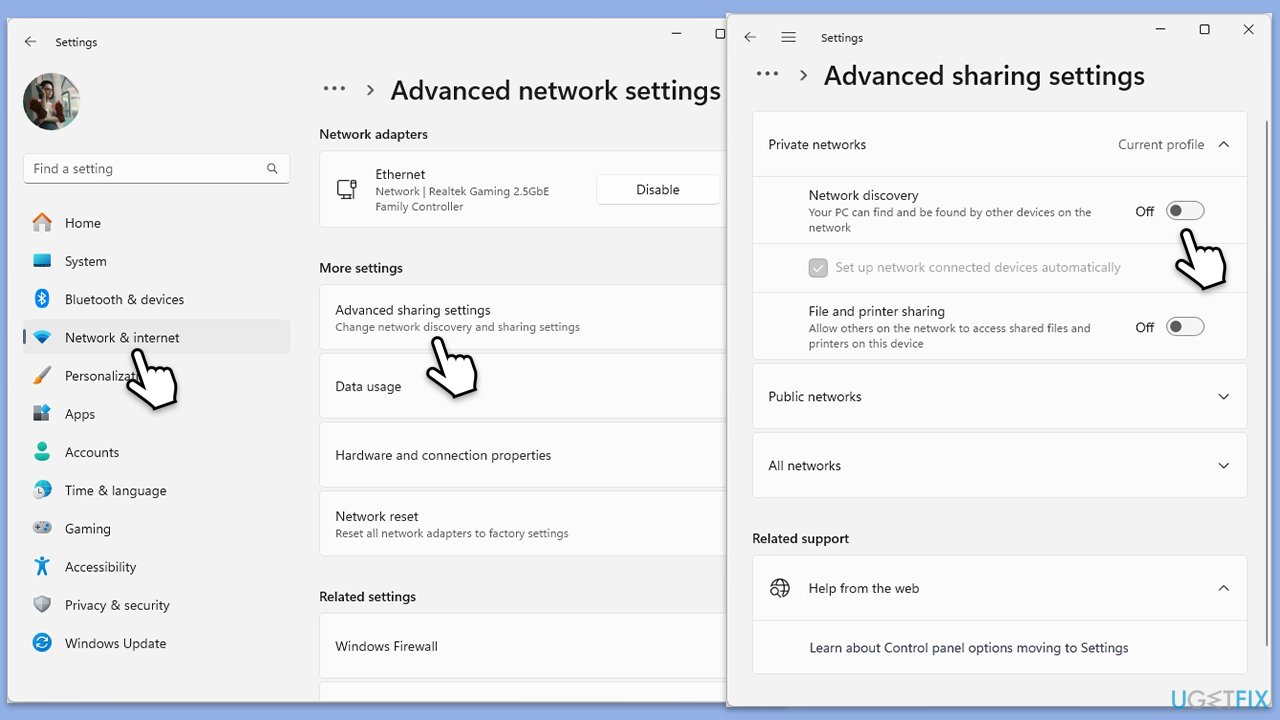Maximize the Advanced sharing settings window
1280x720 pixels.
[1205, 30]
